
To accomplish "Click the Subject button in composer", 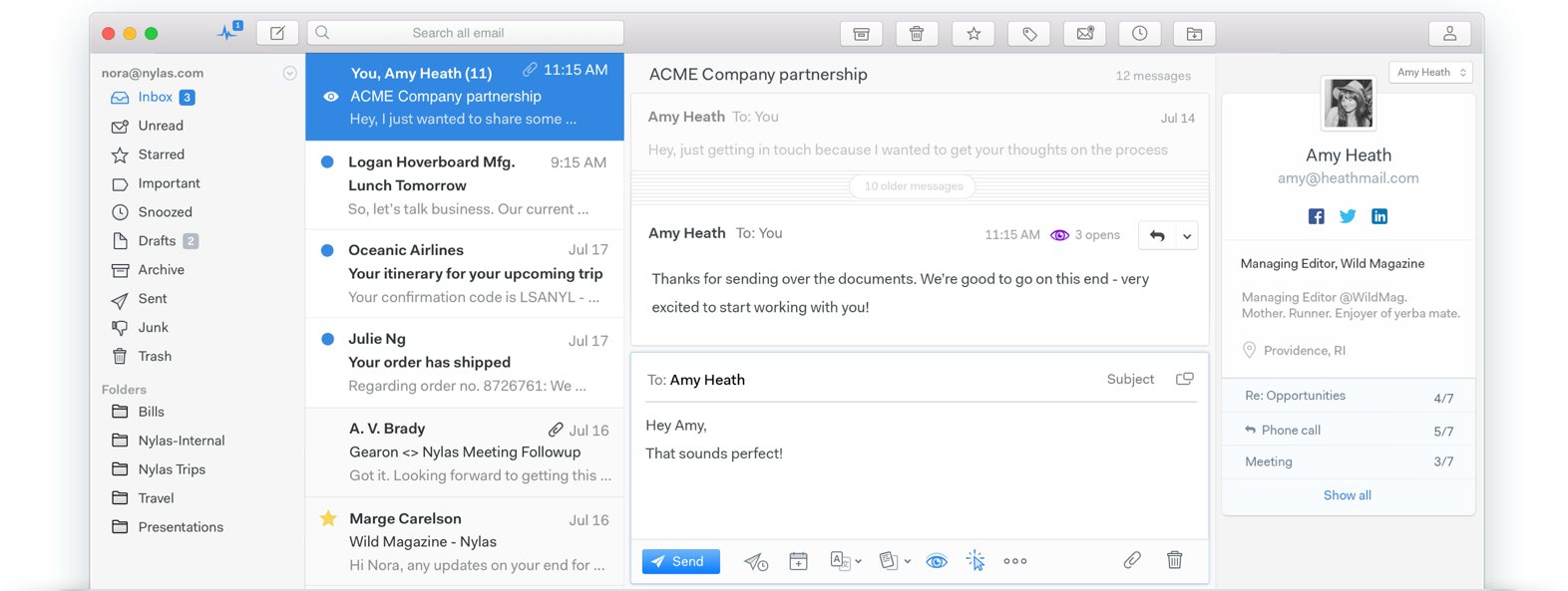I will pyautogui.click(x=1130, y=379).
